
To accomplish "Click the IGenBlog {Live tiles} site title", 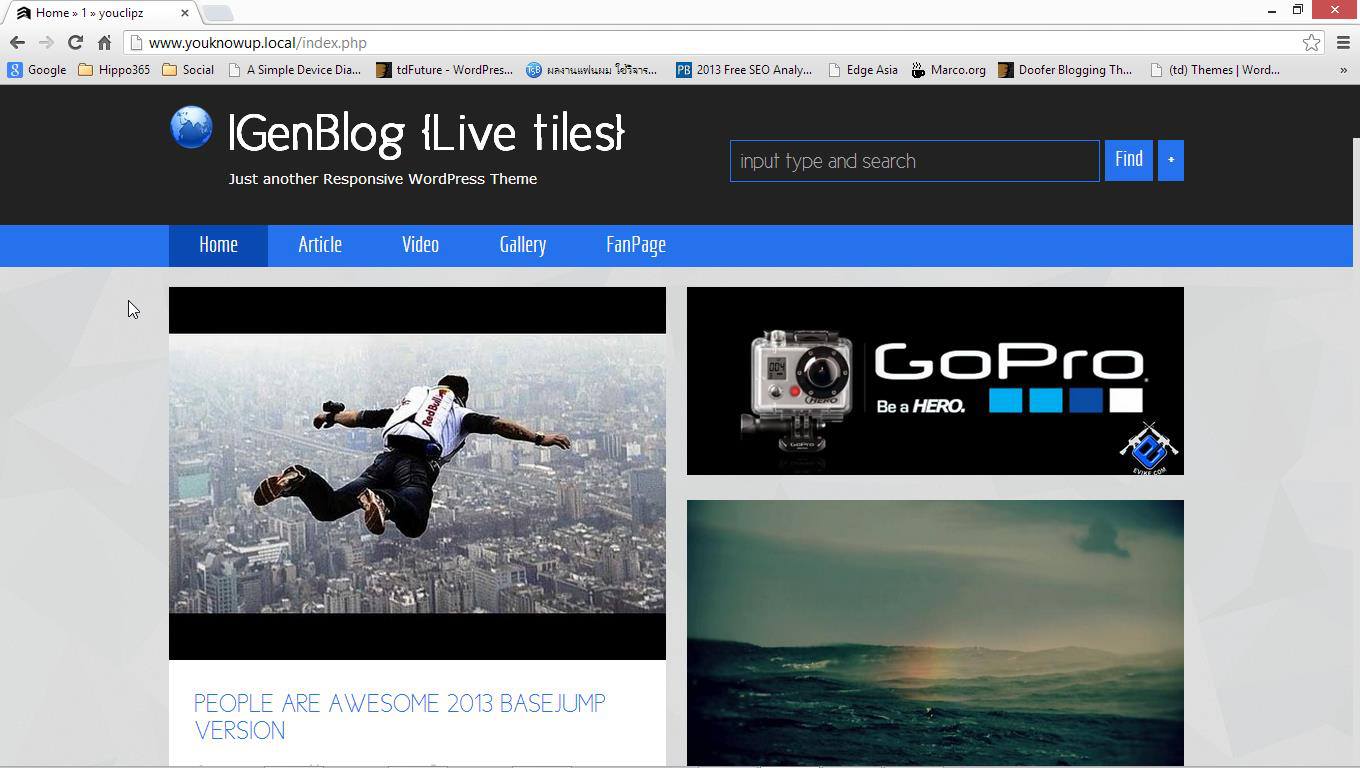I will click(427, 133).
